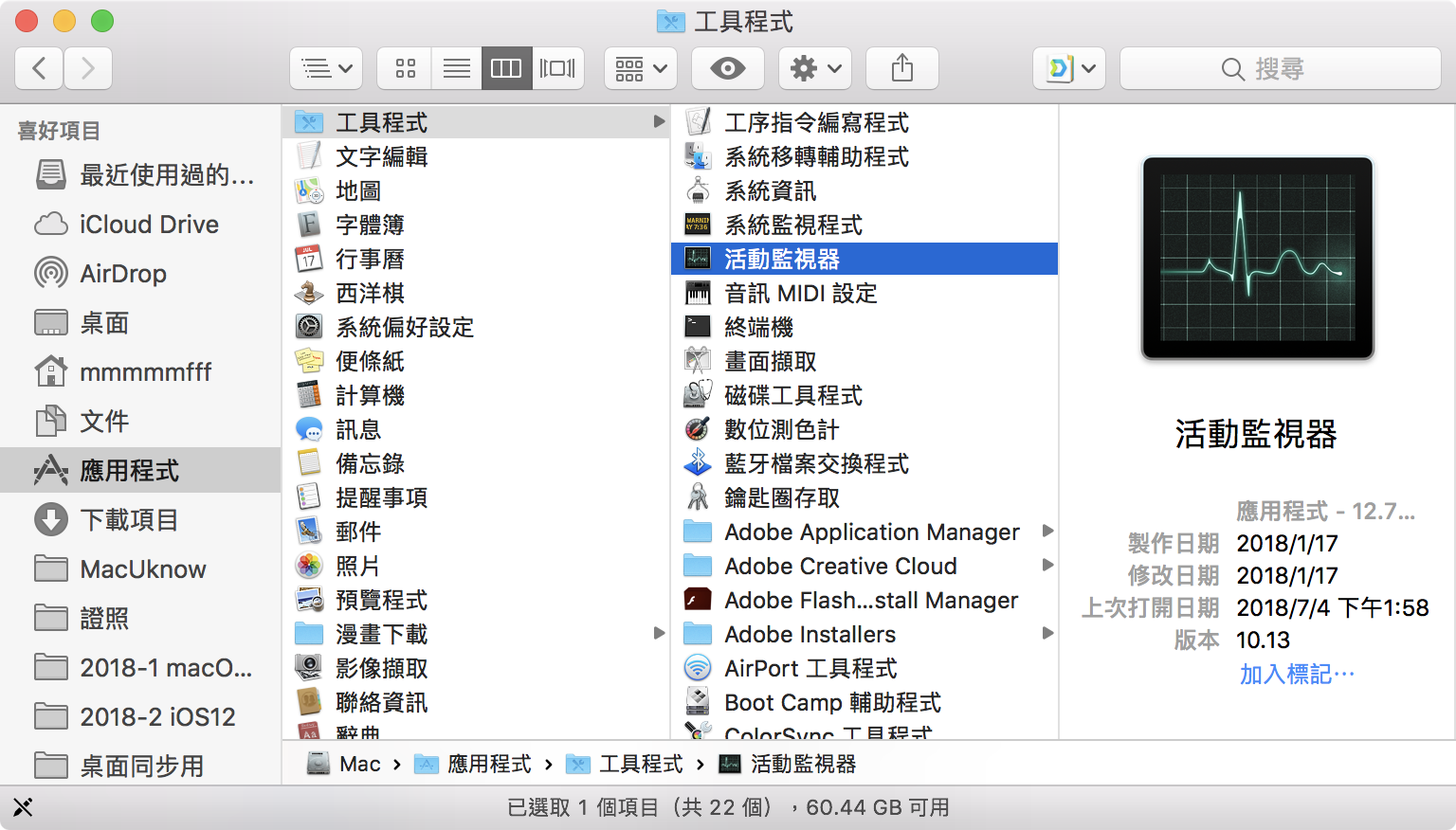Select the 聯絡資訊 Contacts icon
Image resolution: width=1456 pixels, height=830 pixels.
pos(309,702)
